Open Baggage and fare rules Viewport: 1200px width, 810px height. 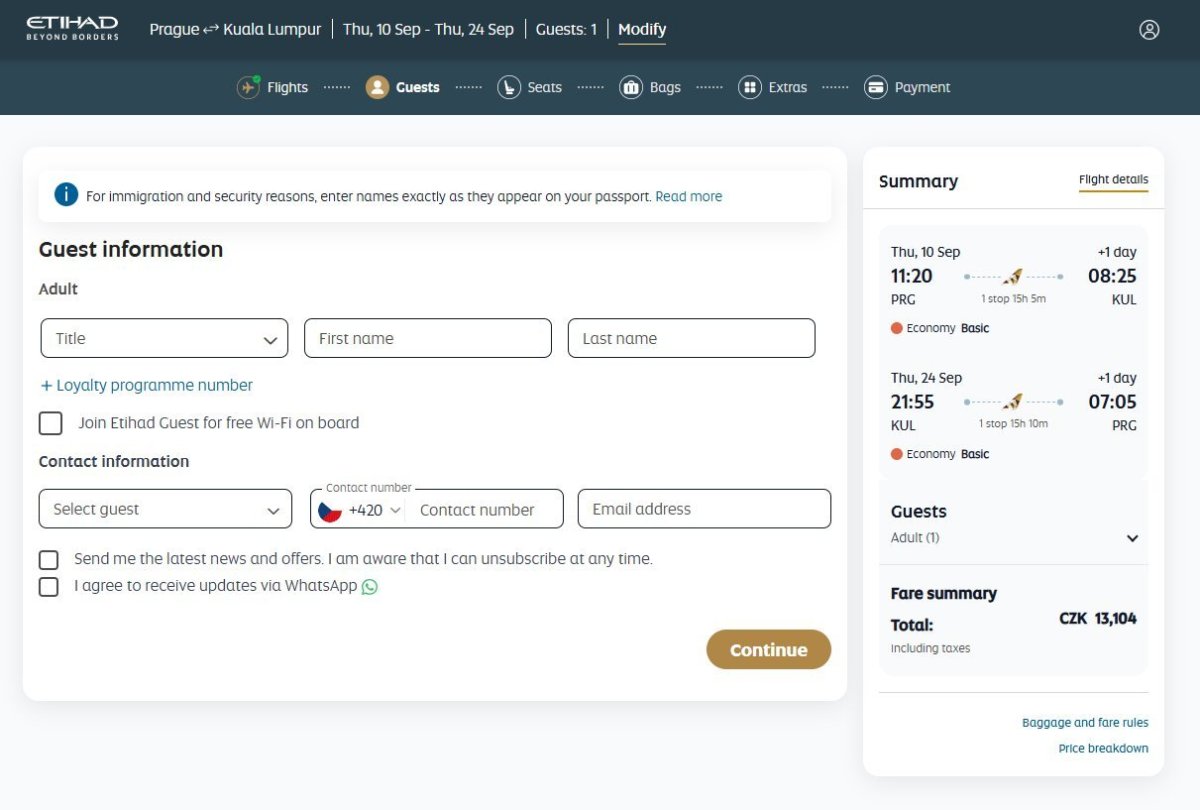[x=1085, y=723]
